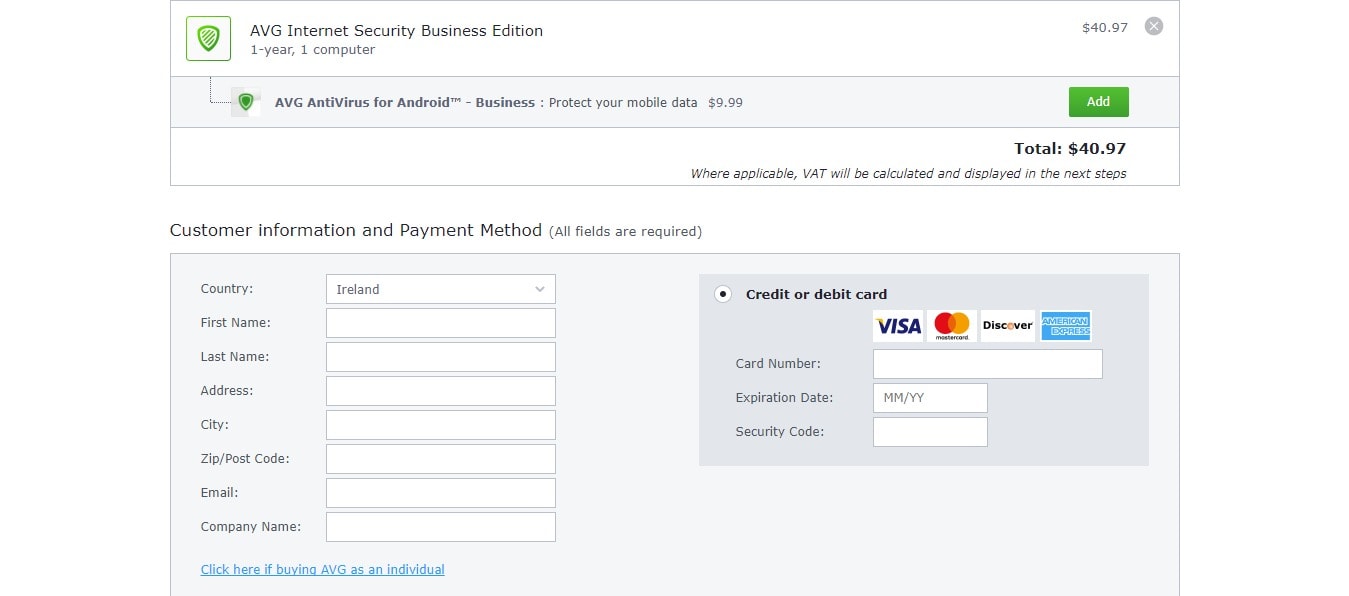Click the VAT calculation notice text

pyautogui.click(x=908, y=174)
